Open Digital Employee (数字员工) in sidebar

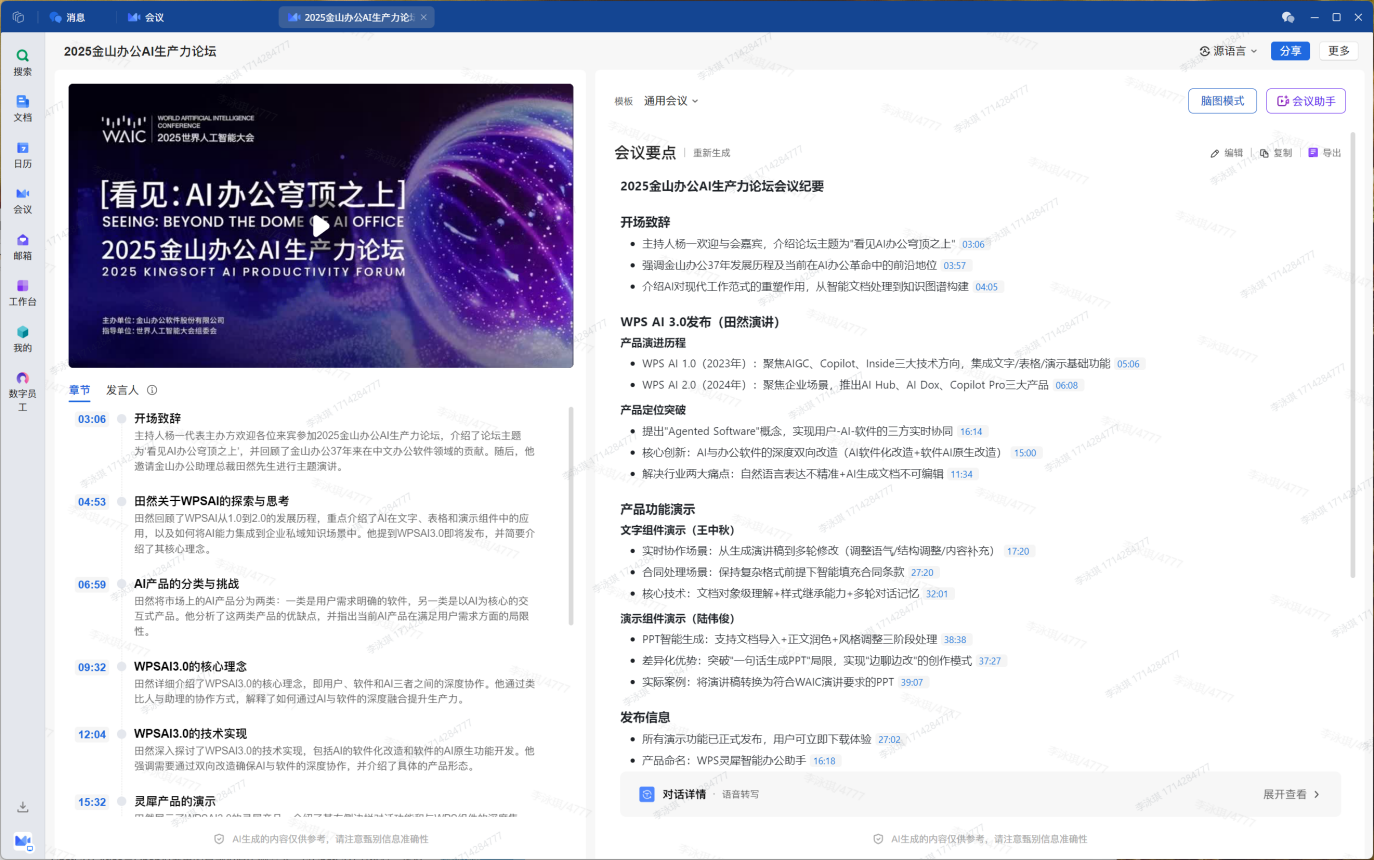[22, 391]
